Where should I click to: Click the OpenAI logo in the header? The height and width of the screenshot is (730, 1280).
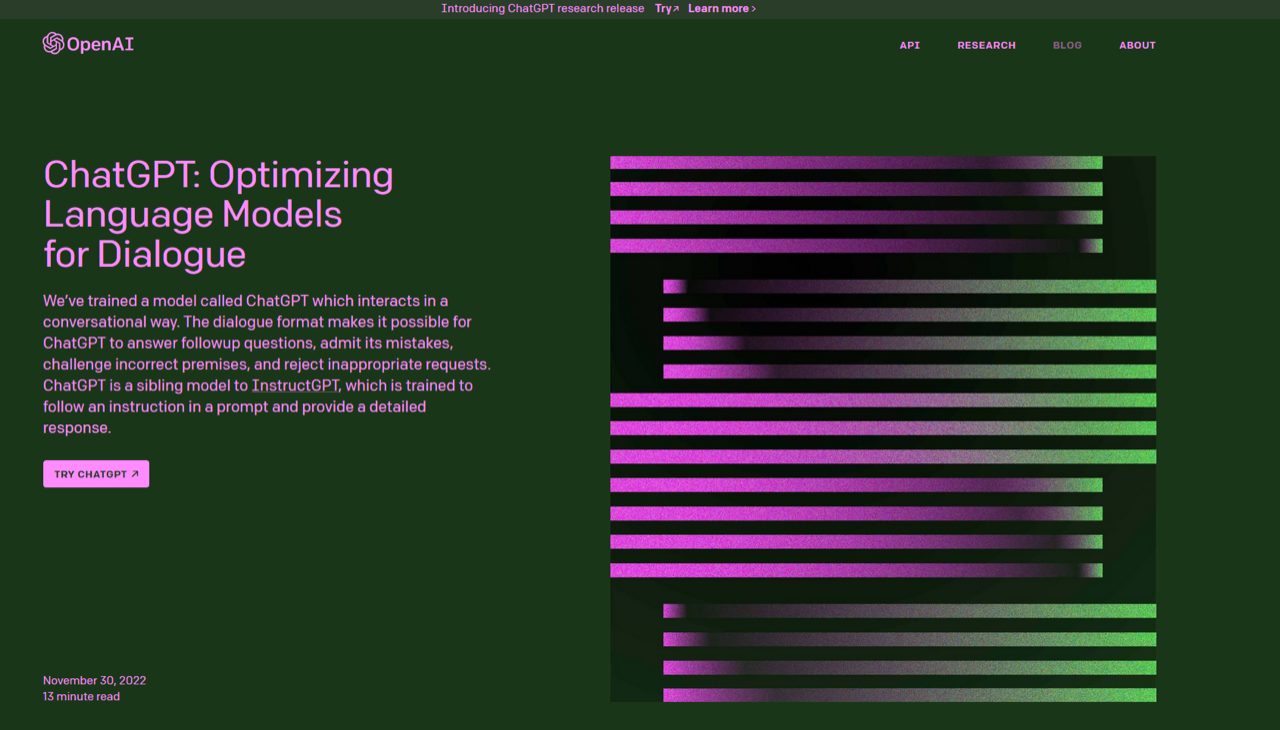click(88, 43)
